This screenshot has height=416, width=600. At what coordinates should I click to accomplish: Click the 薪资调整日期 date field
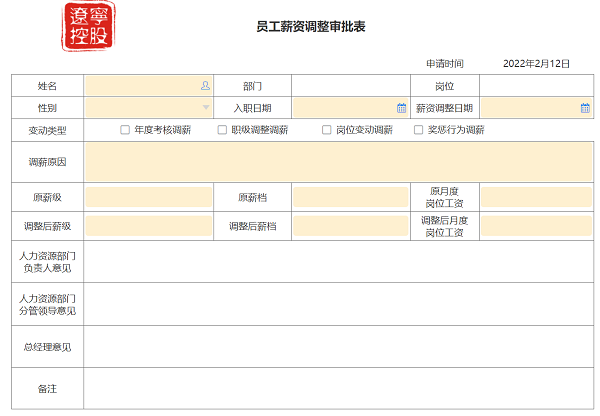pyautogui.click(x=536, y=108)
